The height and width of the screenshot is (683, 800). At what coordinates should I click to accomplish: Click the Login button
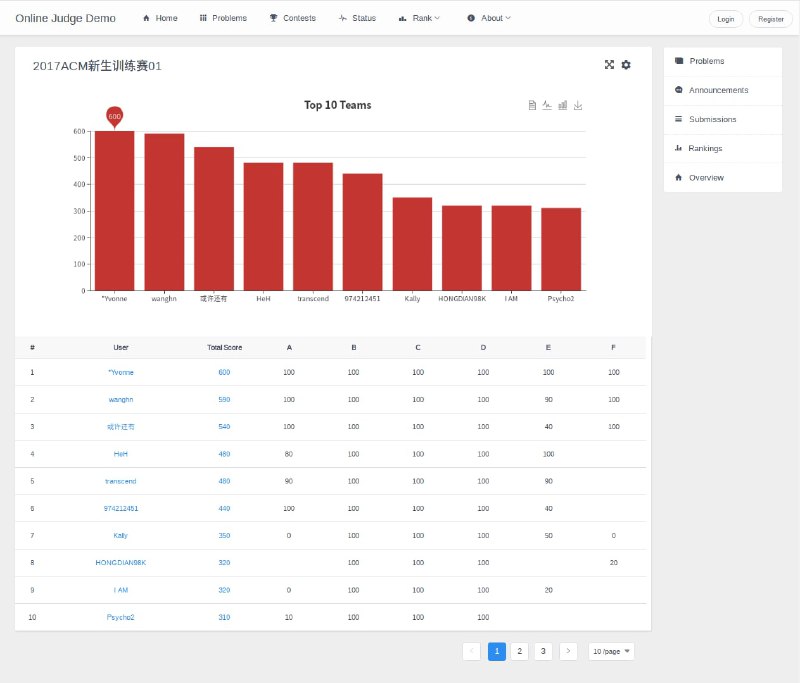coord(726,19)
